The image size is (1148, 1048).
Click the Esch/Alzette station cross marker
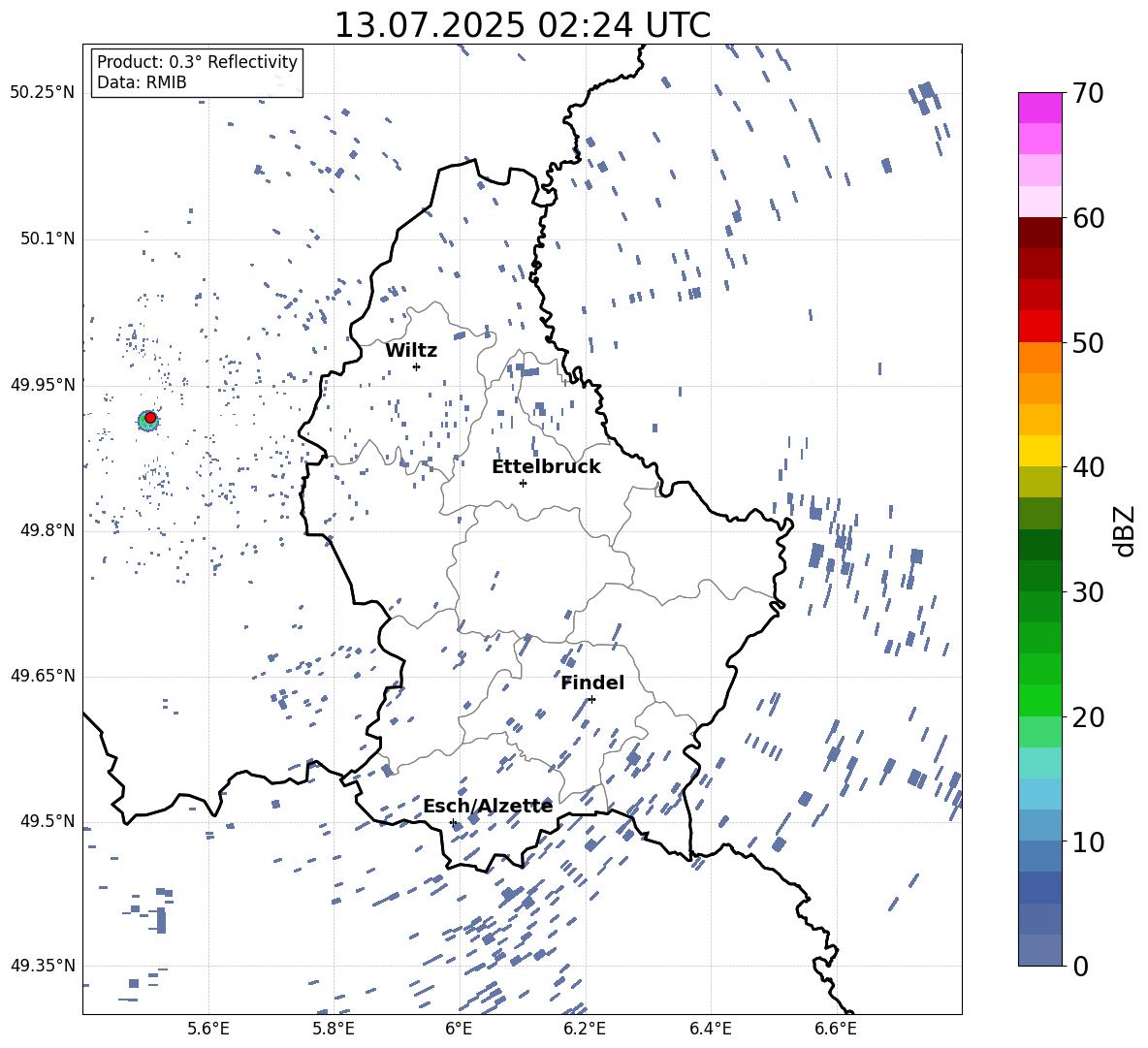453,822
